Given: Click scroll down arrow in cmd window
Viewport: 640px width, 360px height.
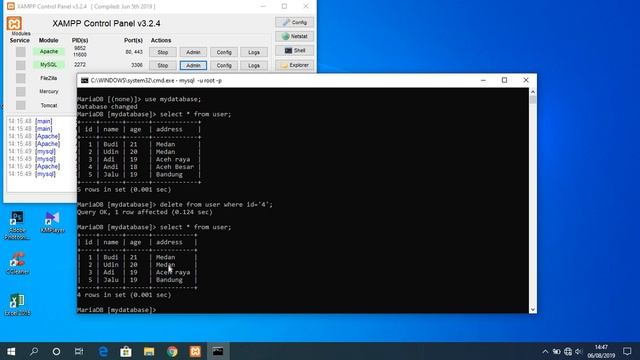Looking at the screenshot, I should (533, 310).
